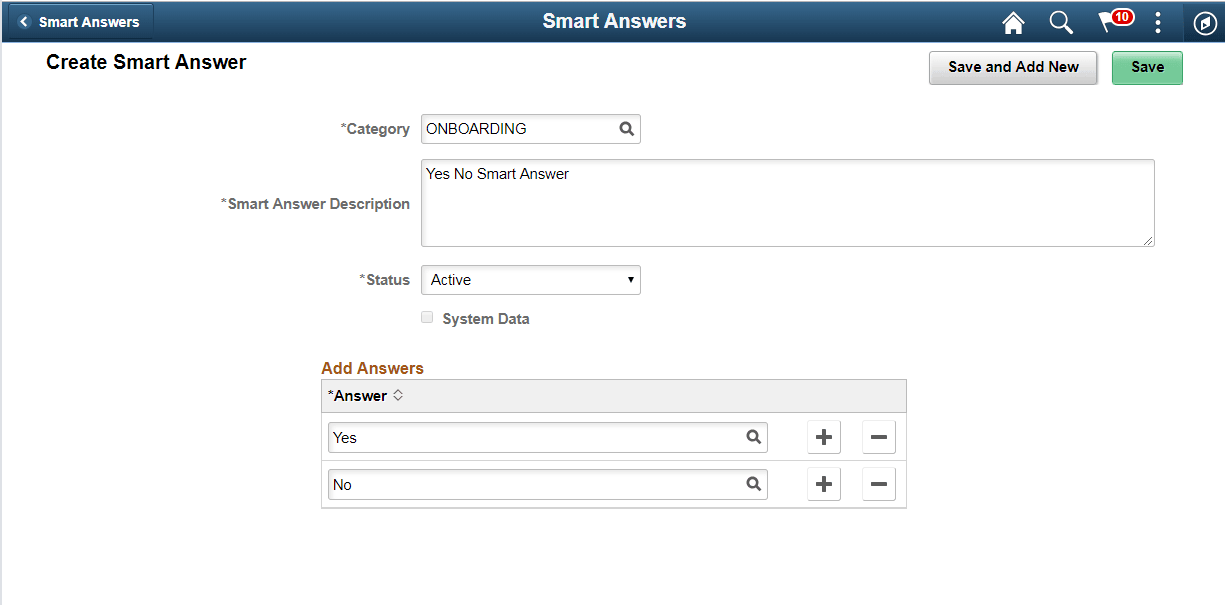Click the Save and Add New button
The image size is (1225, 605).
1013,68
